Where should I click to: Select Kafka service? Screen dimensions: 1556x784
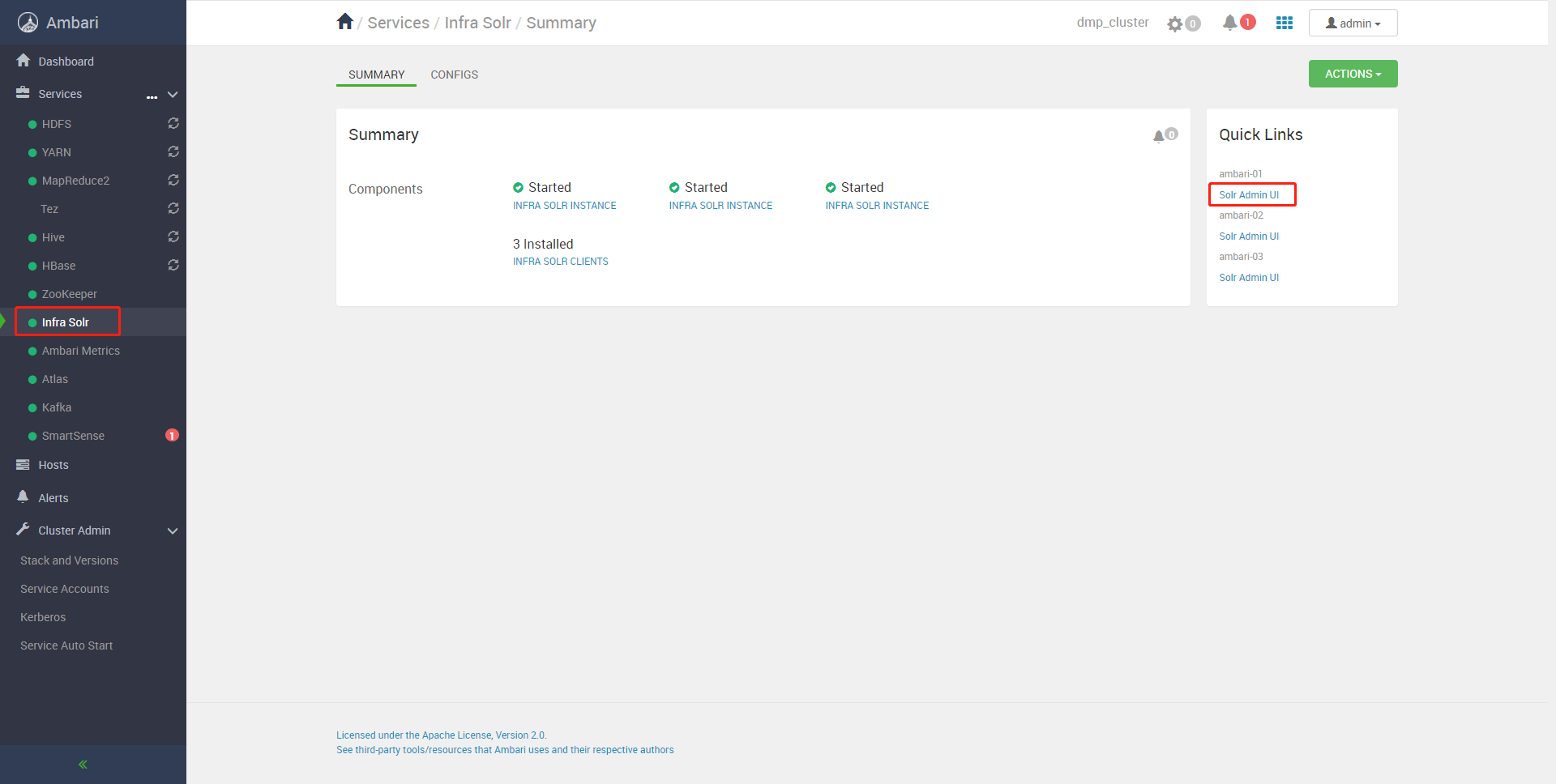click(x=57, y=407)
